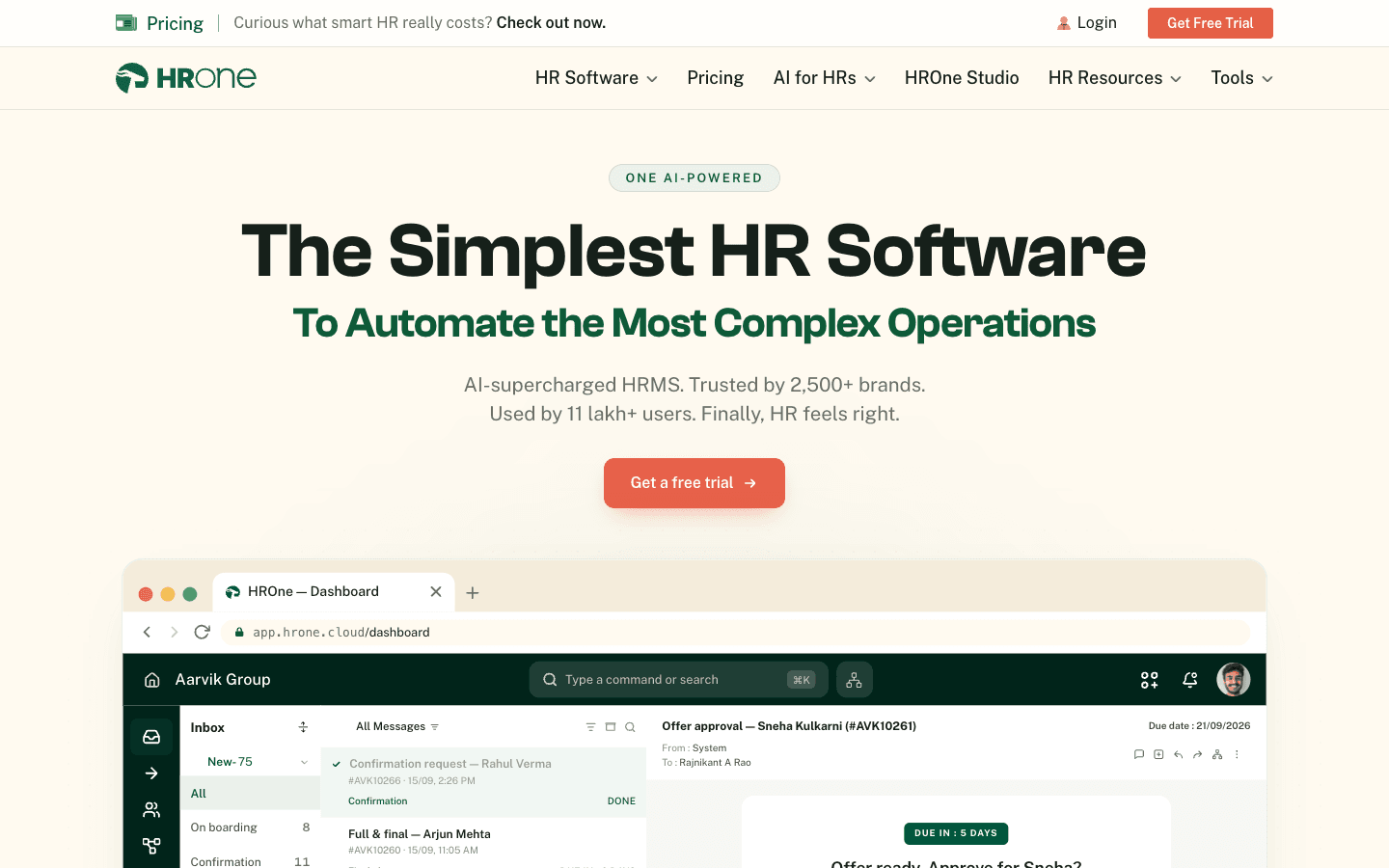Open HROne Studio in the navigation
The height and width of the screenshot is (868, 1389).
click(x=962, y=78)
